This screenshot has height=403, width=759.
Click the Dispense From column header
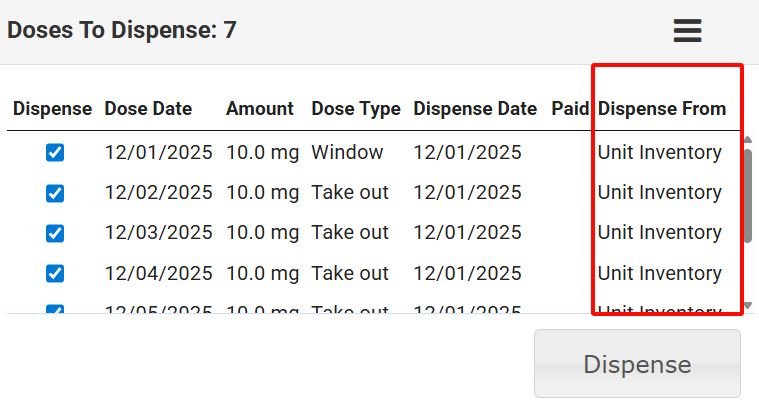point(662,109)
